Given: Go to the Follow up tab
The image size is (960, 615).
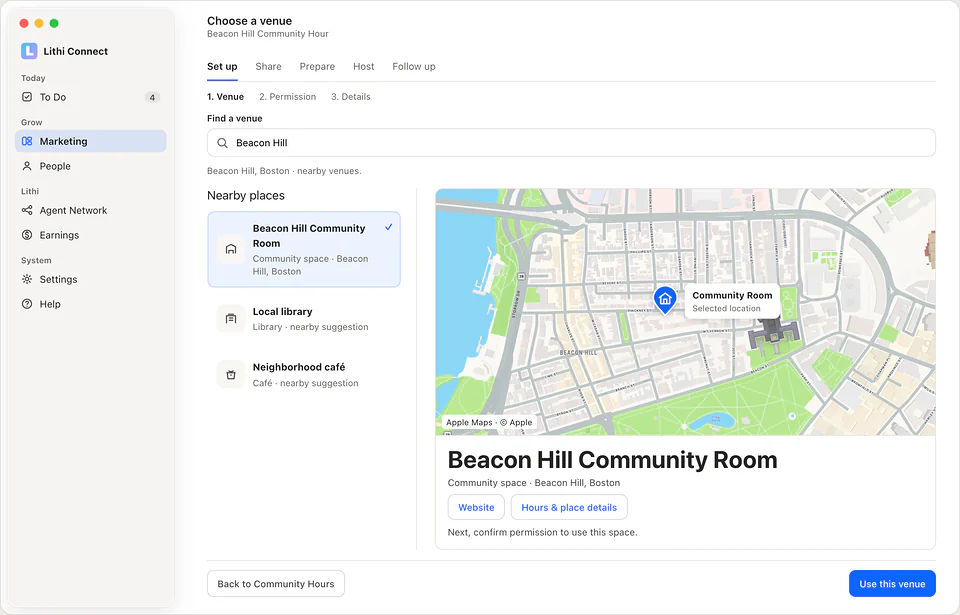Looking at the screenshot, I should [x=414, y=66].
